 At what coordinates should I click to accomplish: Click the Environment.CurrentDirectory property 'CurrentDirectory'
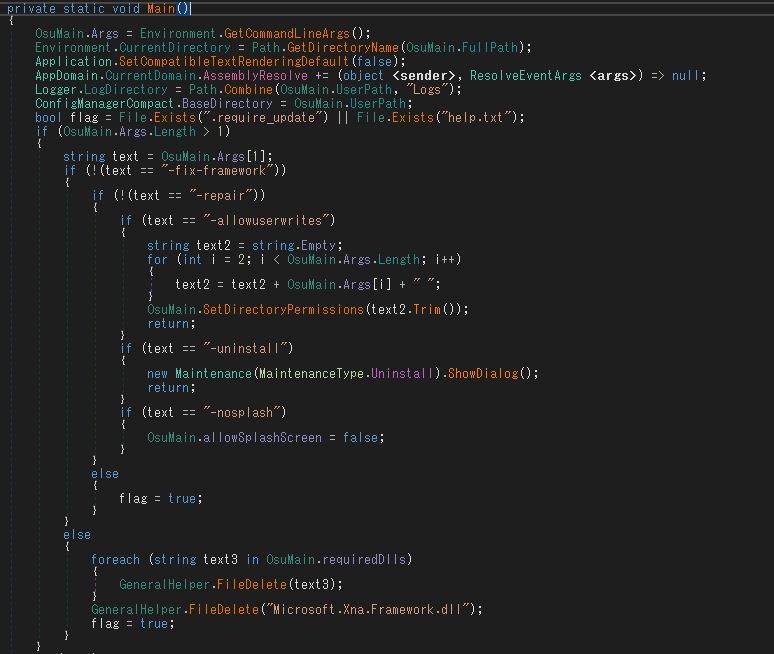(175, 47)
